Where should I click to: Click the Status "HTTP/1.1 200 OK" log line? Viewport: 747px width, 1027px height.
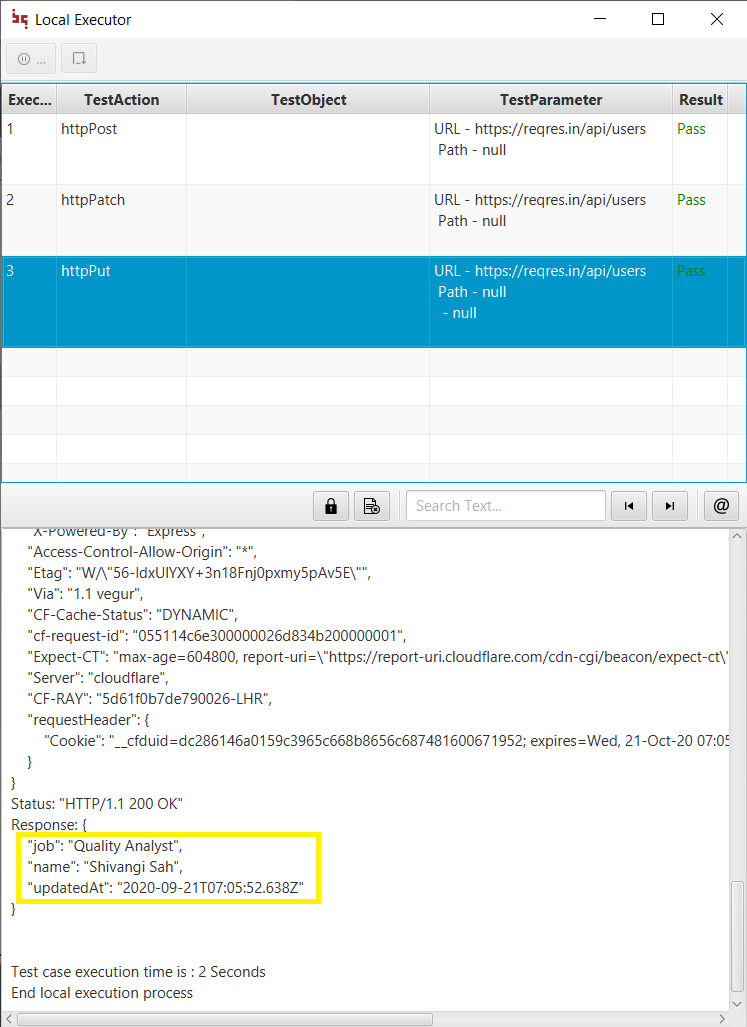(97, 804)
